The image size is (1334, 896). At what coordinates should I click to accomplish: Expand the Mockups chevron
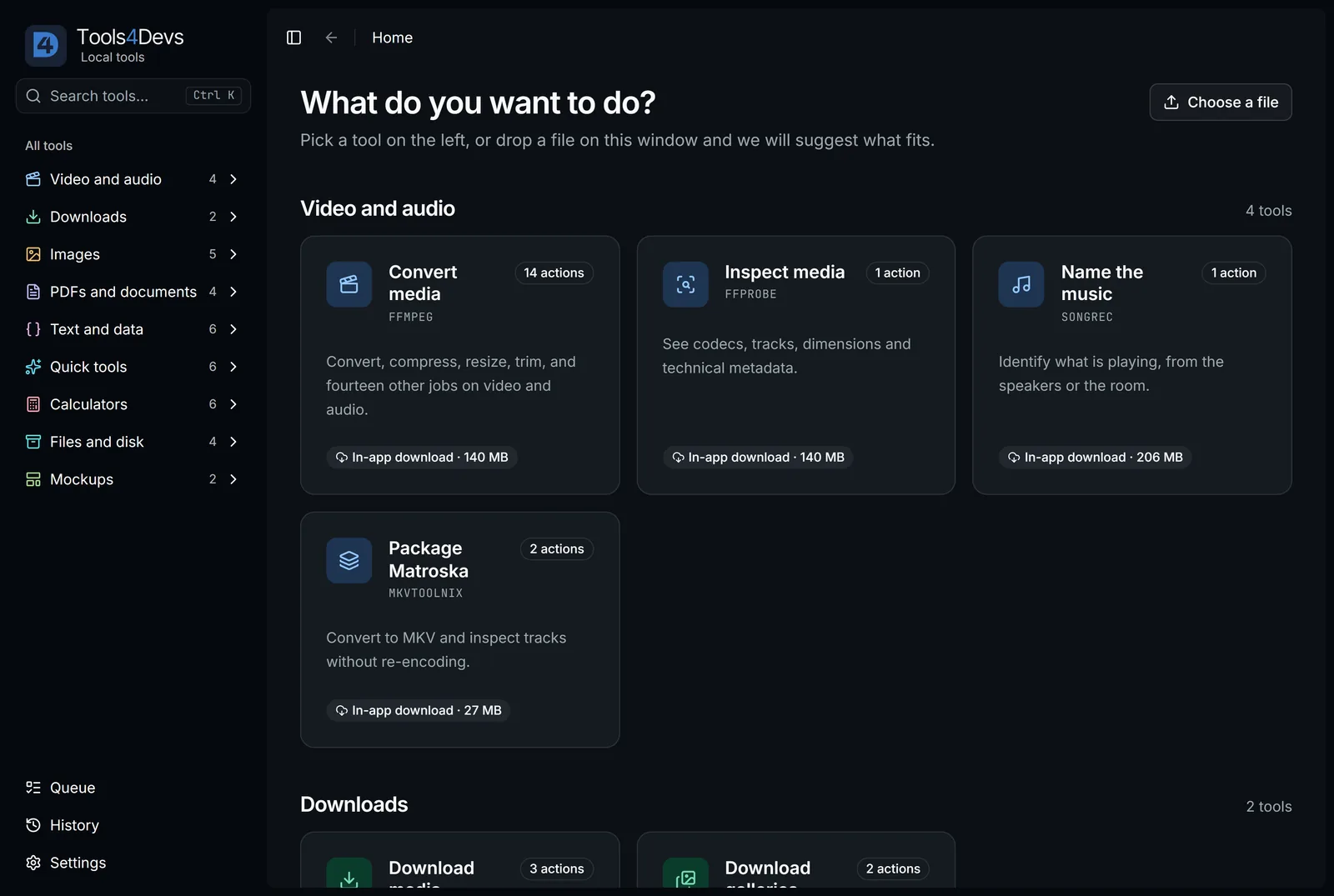[233, 479]
